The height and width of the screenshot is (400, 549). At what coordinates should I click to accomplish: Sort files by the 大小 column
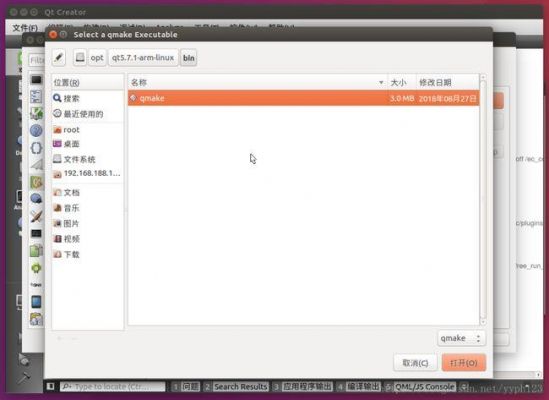point(402,82)
